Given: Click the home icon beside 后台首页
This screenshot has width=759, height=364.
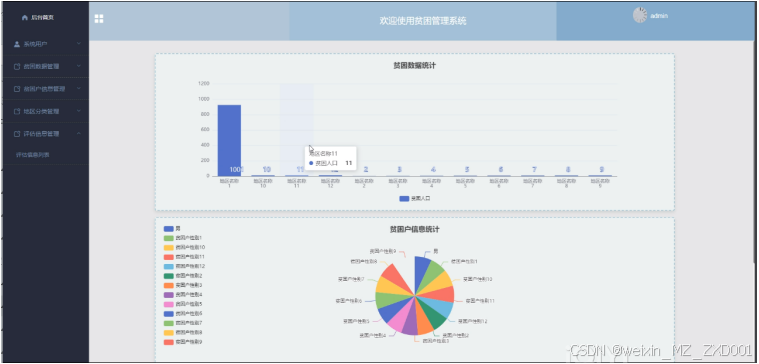Looking at the screenshot, I should coord(25,17).
